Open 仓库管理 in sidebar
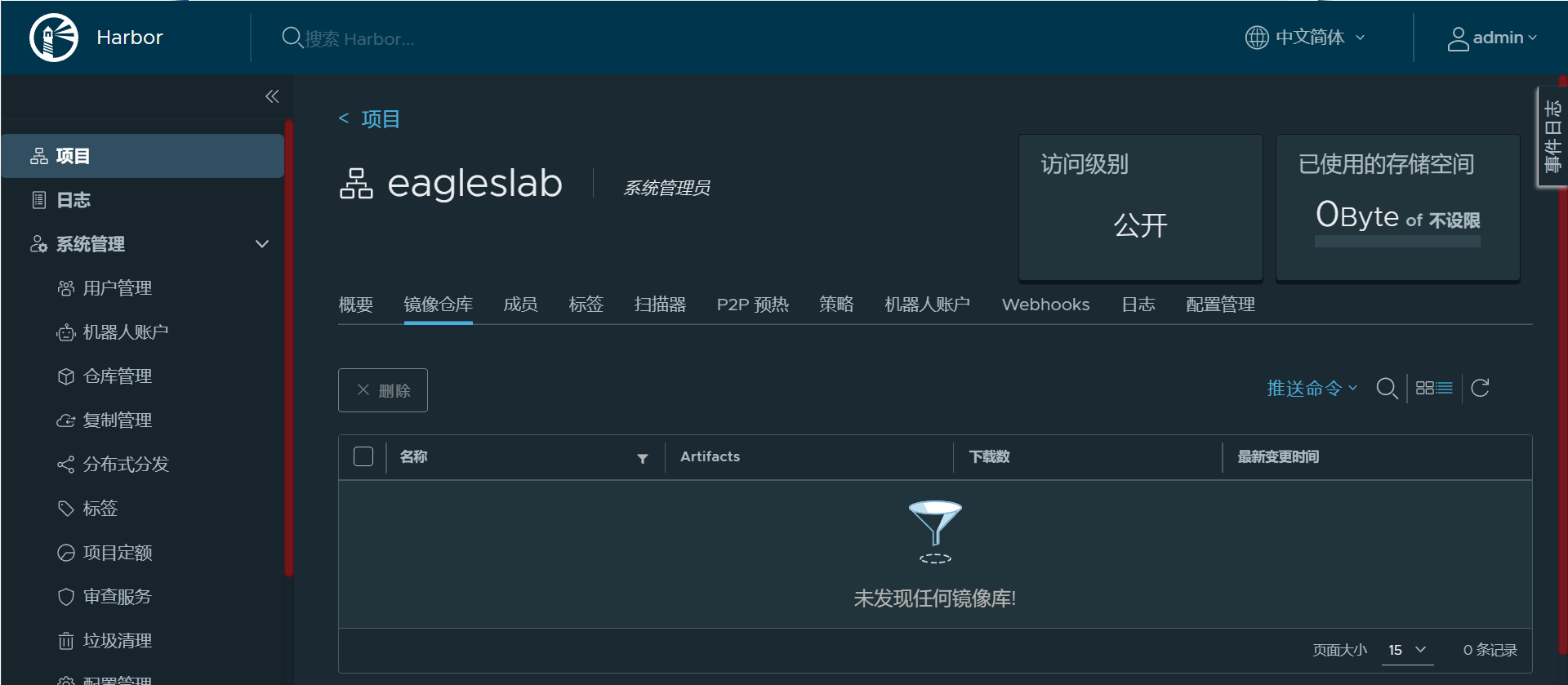The height and width of the screenshot is (685, 1568). click(x=118, y=376)
